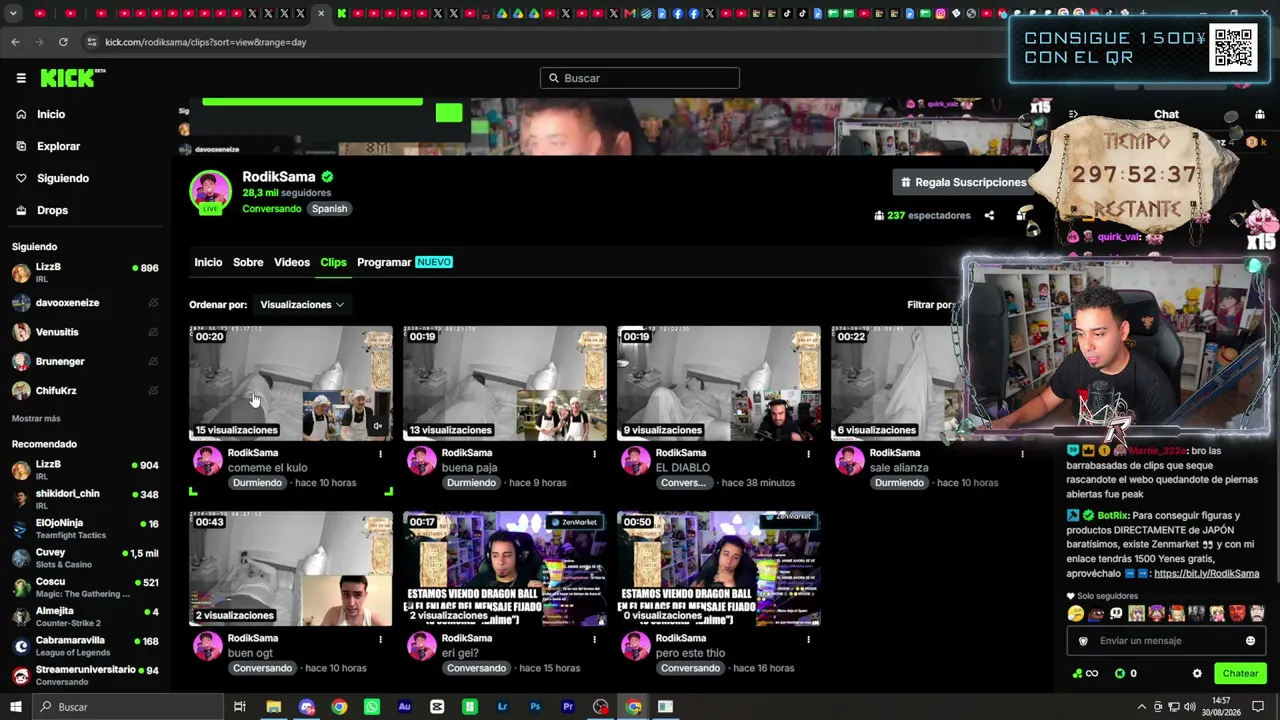Open options menu for 'pero este thio' clip
1280x720 pixels.
coord(808,639)
